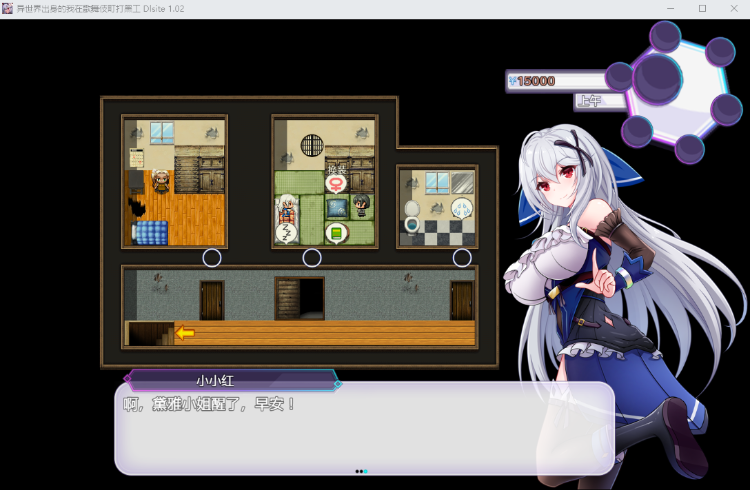
Task: Click the window title text
Action: (100, 9)
